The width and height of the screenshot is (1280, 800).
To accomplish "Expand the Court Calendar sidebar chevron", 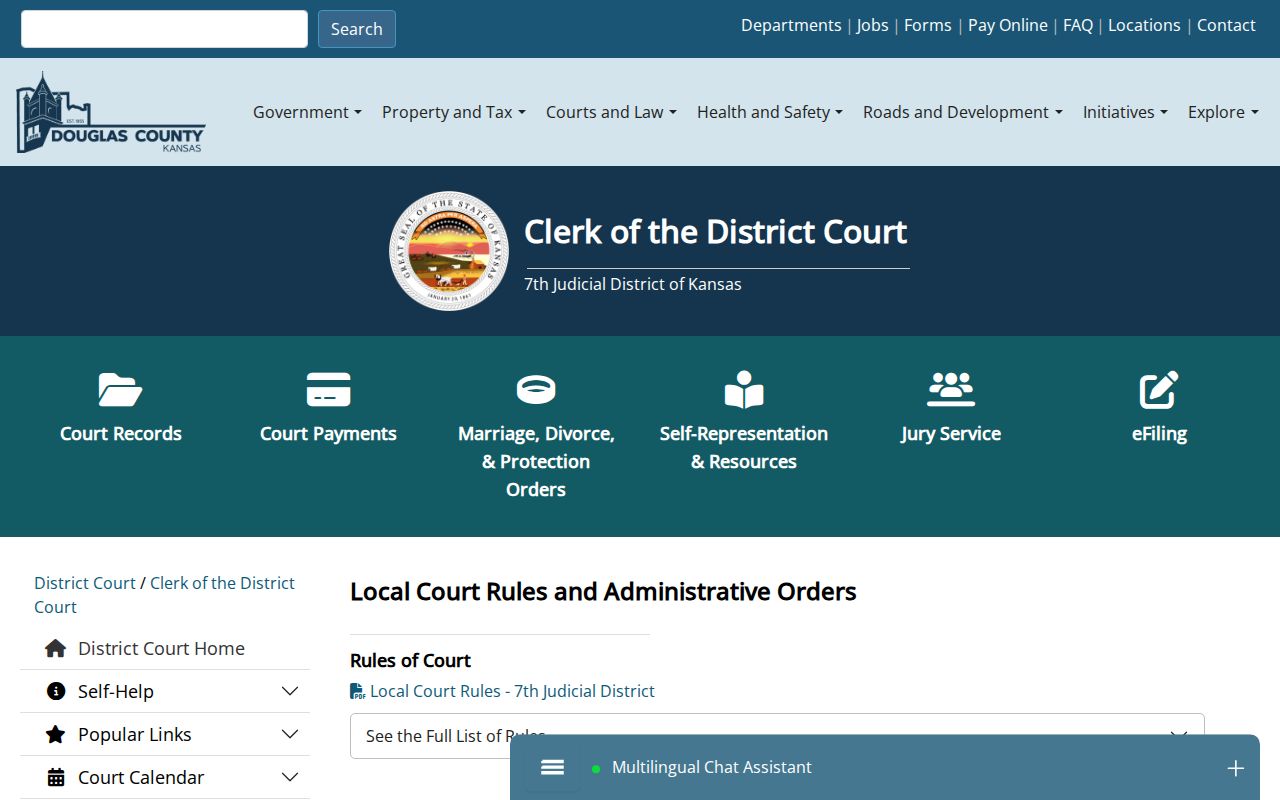I will pyautogui.click(x=290, y=777).
